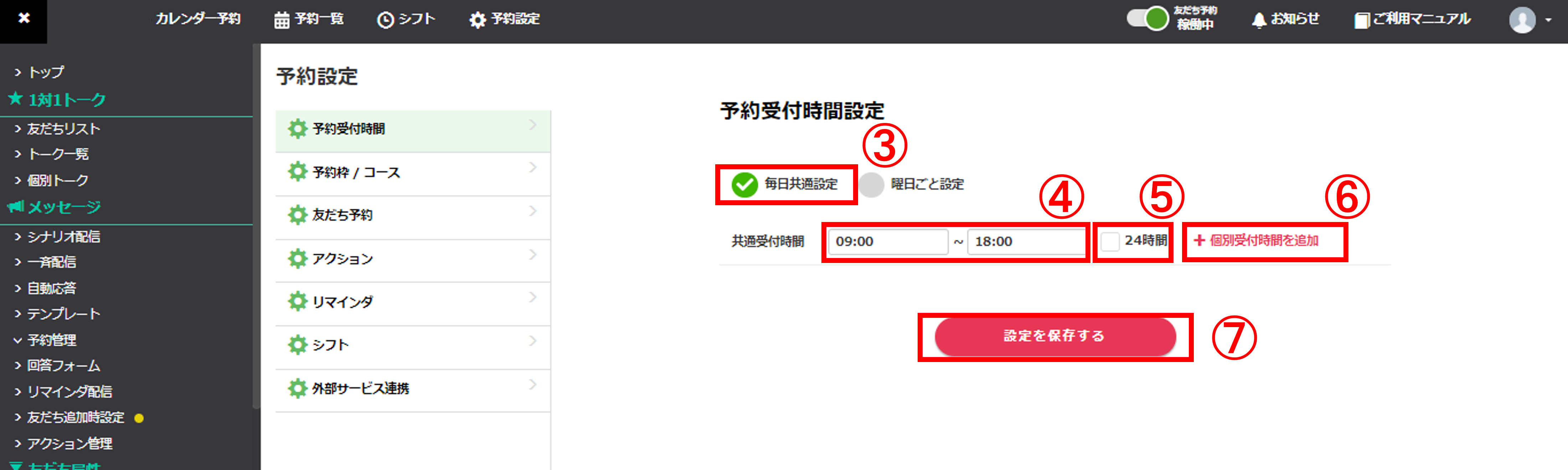Click the 予約一覧 calendar icon
Image resolution: width=1568 pixels, height=470 pixels.
point(281,20)
